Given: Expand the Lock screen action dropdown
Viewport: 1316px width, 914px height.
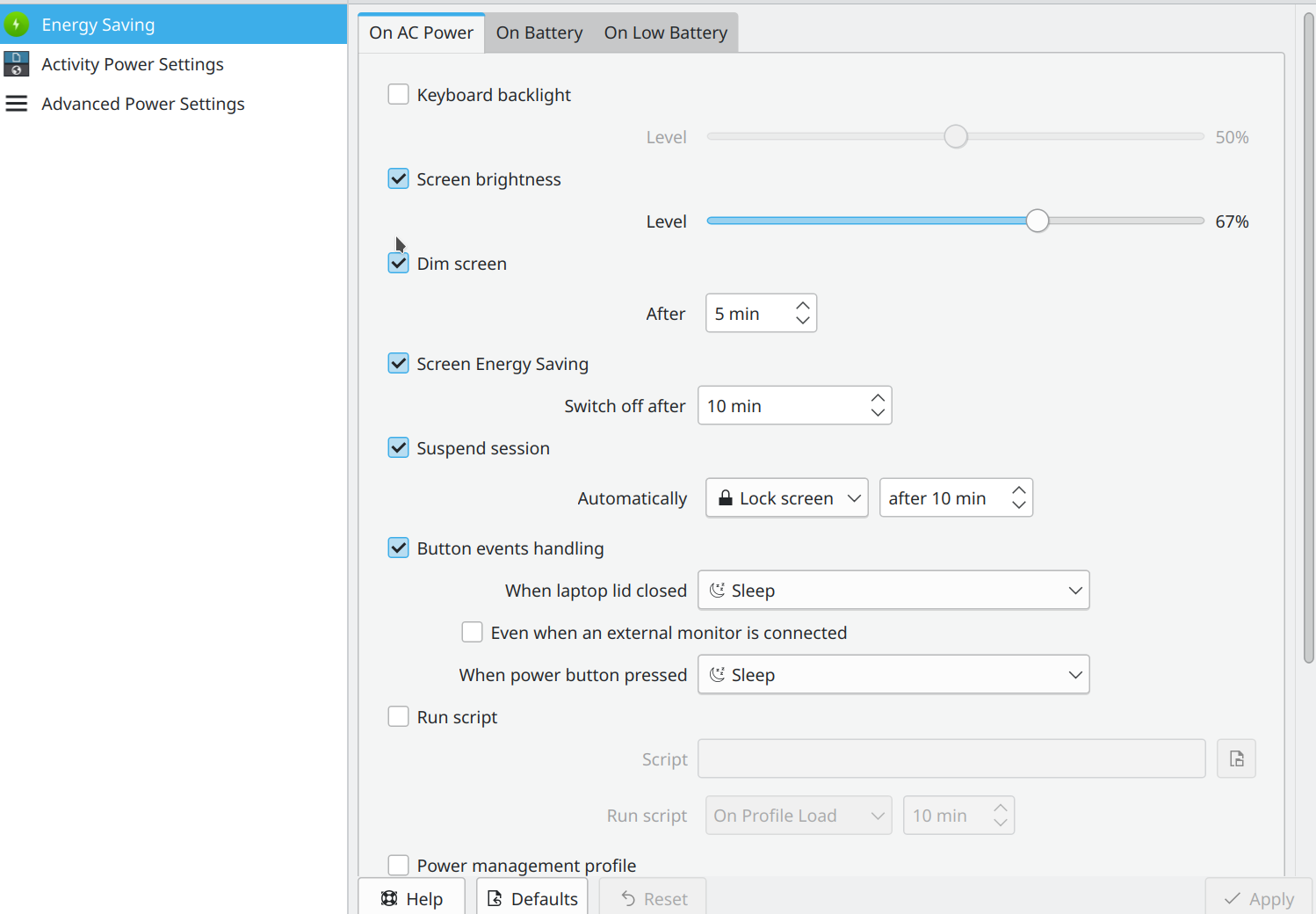Looking at the screenshot, I should tap(787, 497).
